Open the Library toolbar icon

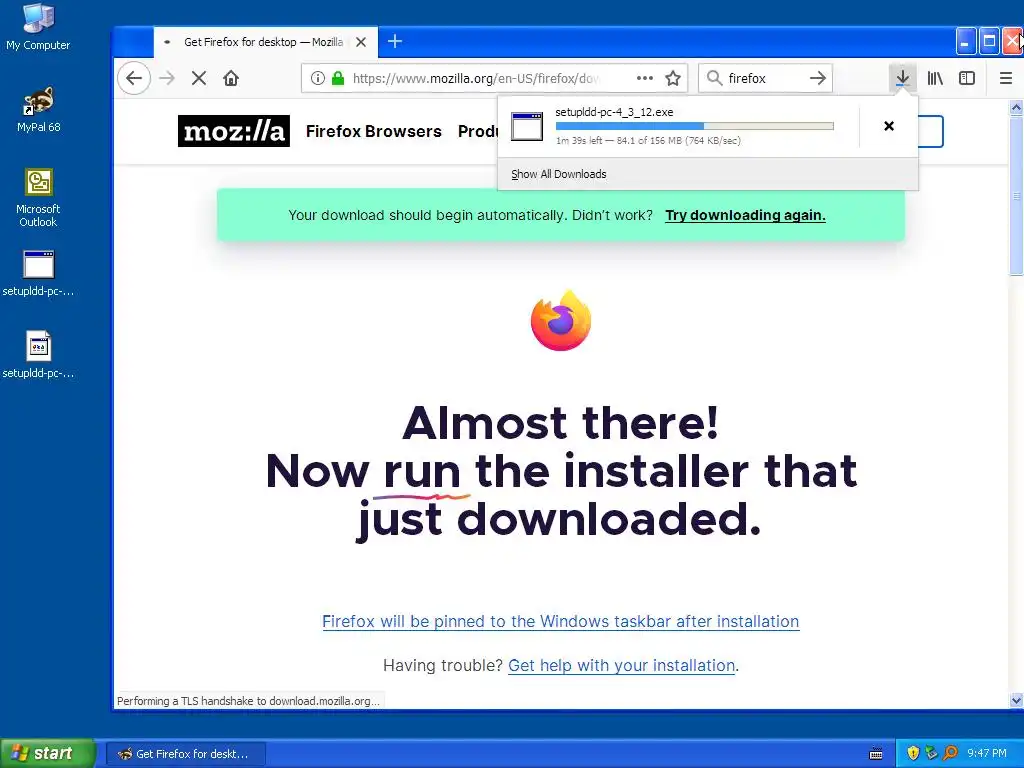point(935,78)
